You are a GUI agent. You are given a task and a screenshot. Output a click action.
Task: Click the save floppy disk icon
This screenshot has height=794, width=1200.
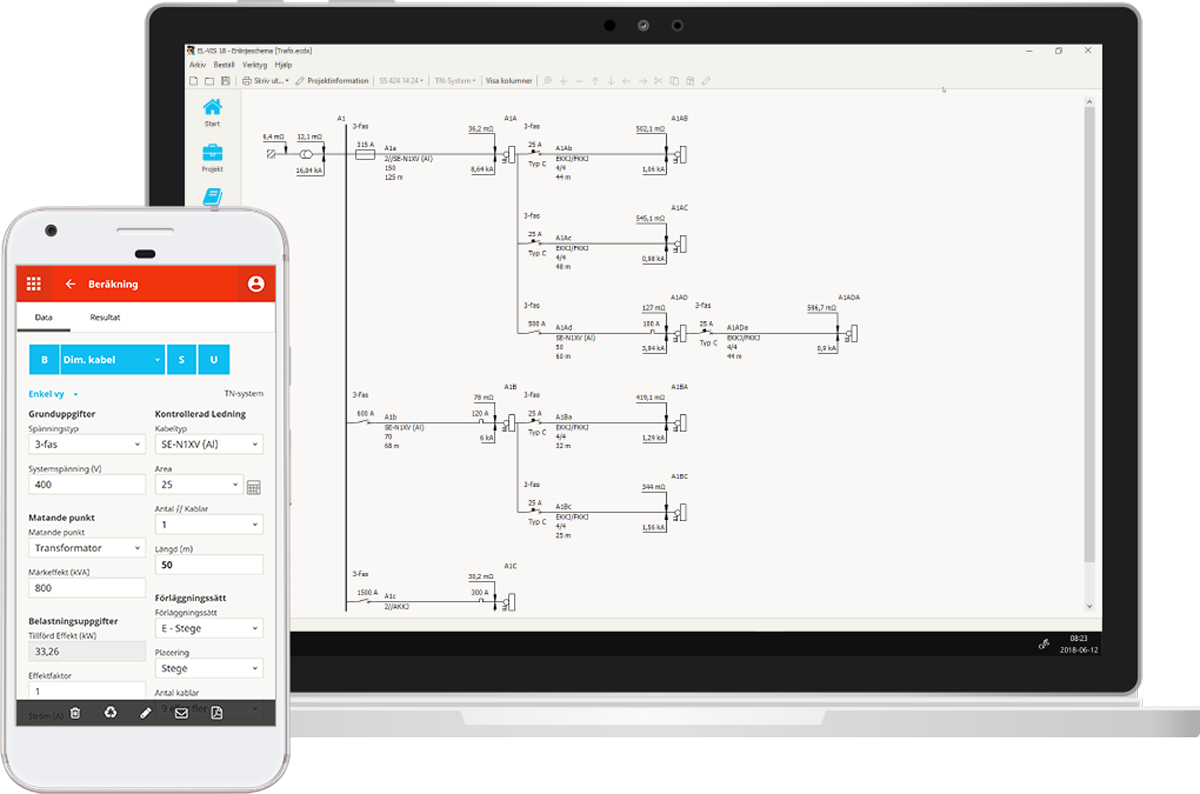(225, 81)
